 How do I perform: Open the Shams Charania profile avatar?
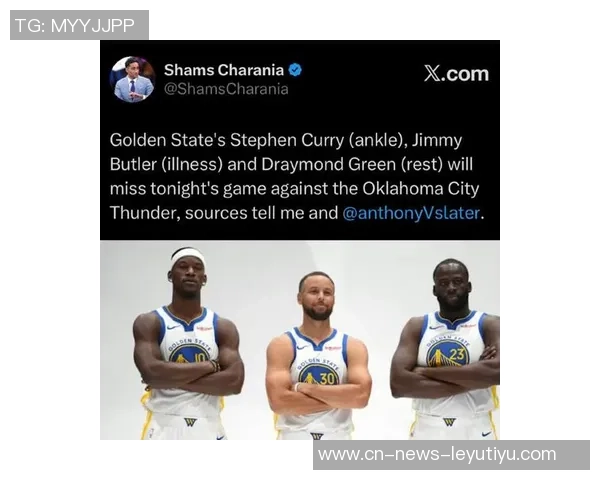coord(132,79)
